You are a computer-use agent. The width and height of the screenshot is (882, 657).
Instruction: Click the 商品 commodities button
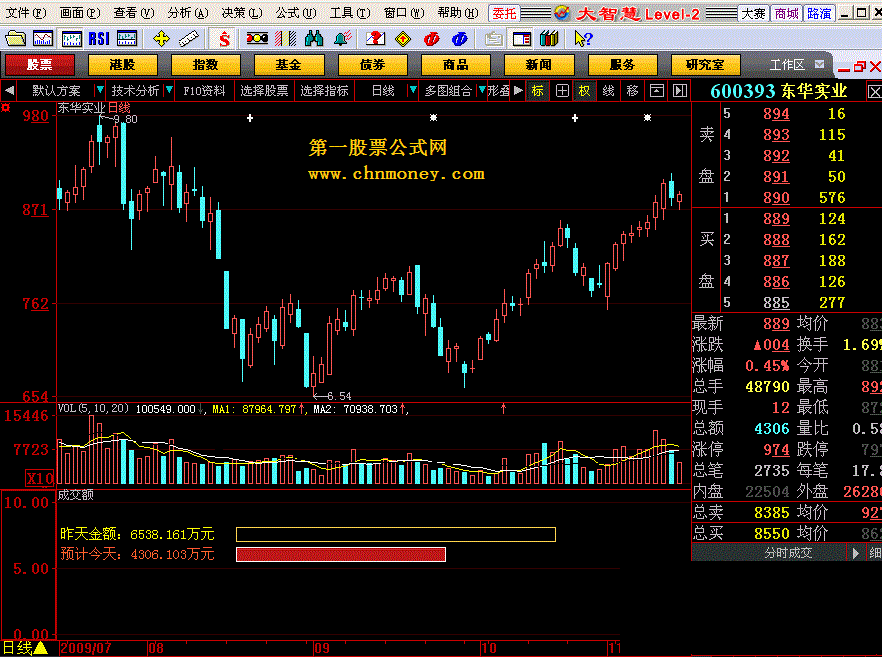click(456, 65)
